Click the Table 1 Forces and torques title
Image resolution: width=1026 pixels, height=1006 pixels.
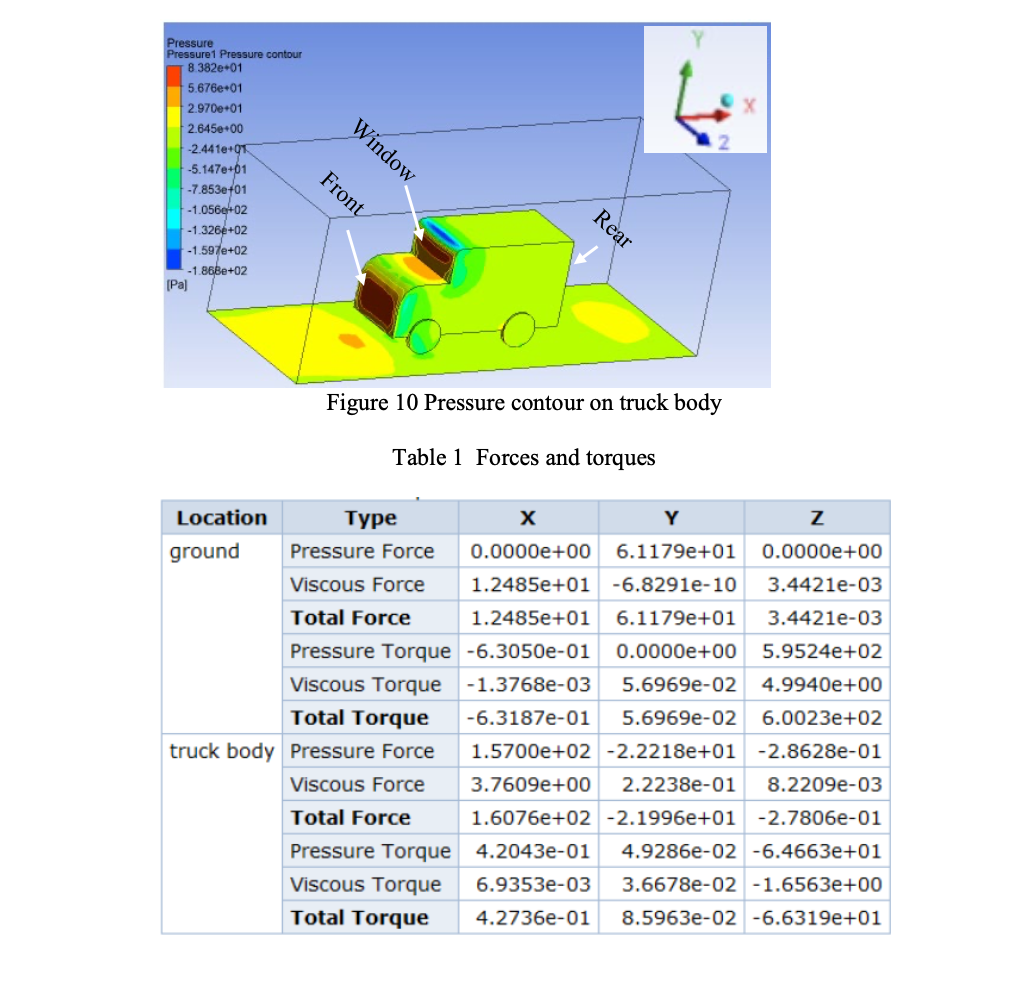[x=523, y=458]
